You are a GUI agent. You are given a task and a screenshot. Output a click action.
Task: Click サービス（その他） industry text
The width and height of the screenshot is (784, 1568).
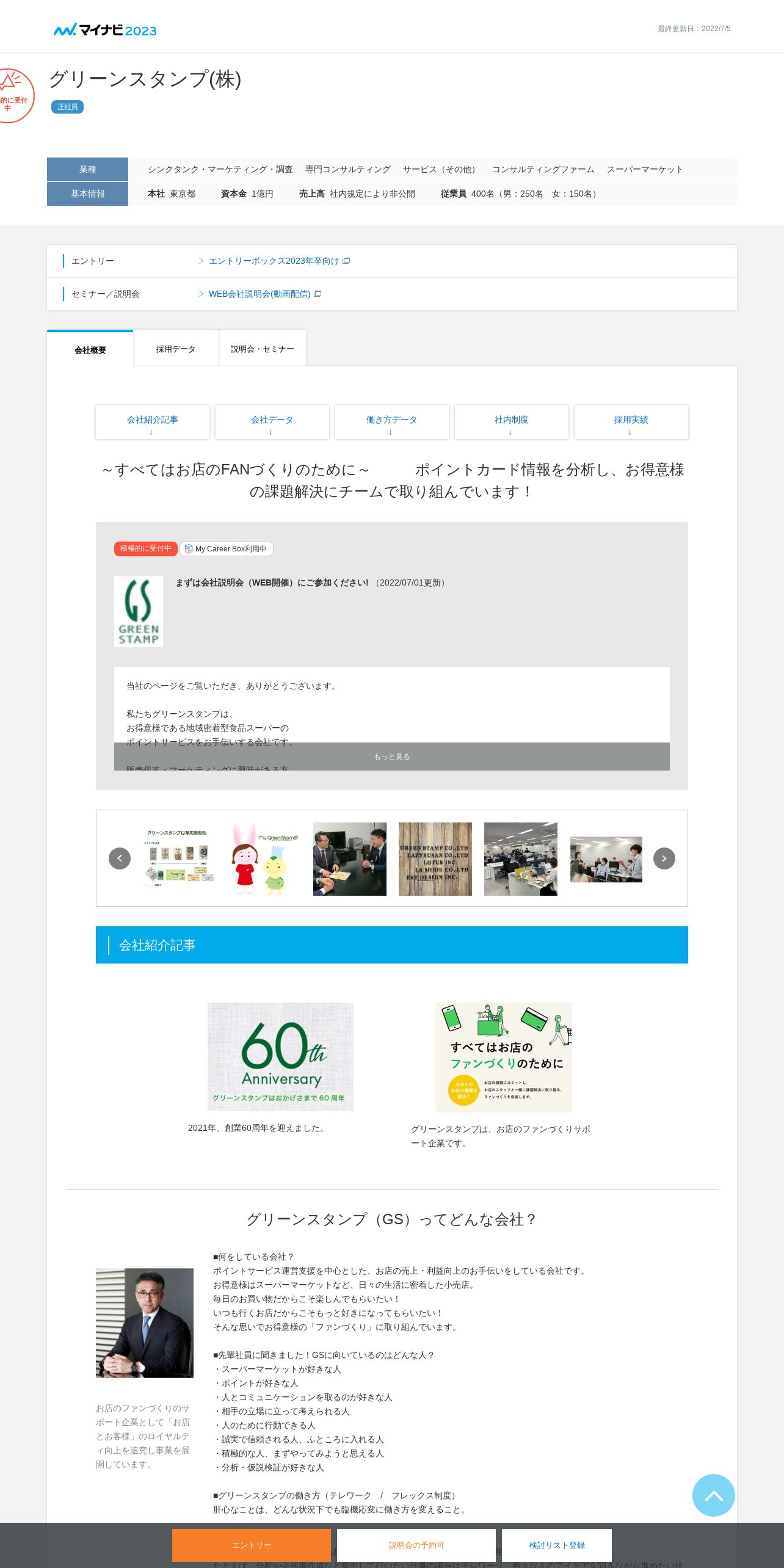coord(441,170)
